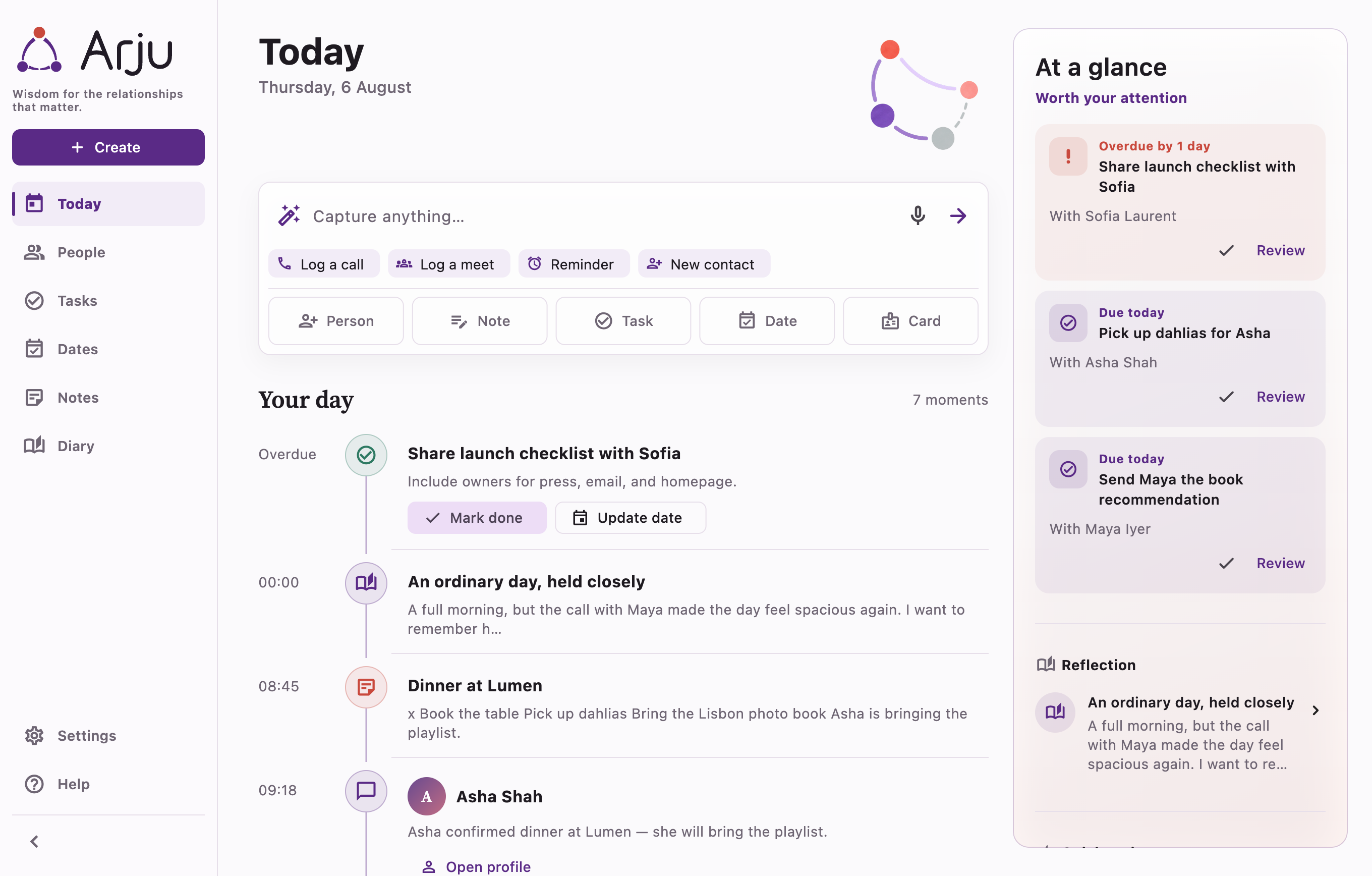
Task: Expand reflection with the chevron arrow
Action: [x=1315, y=710]
